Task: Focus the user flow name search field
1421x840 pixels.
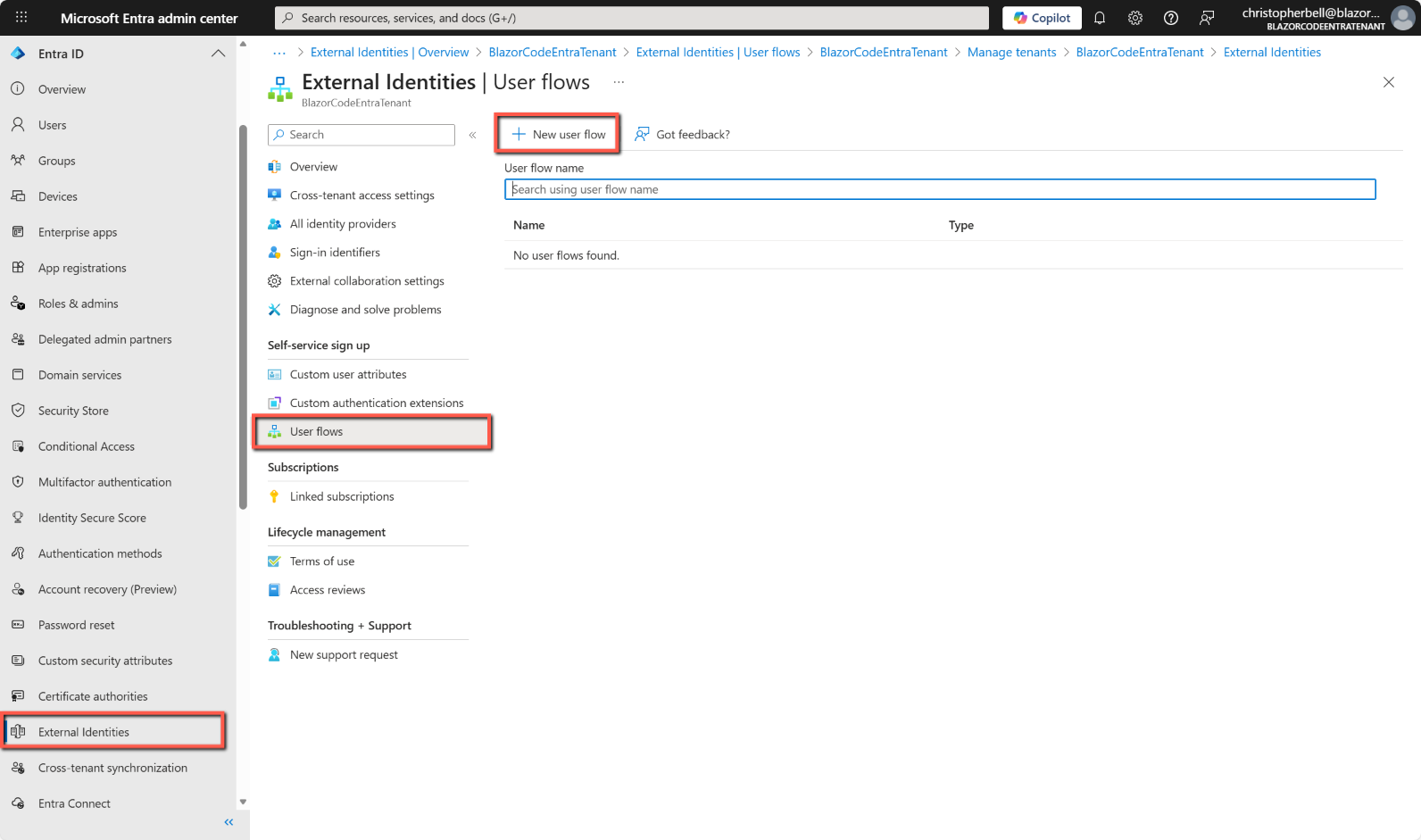Action: pos(939,189)
